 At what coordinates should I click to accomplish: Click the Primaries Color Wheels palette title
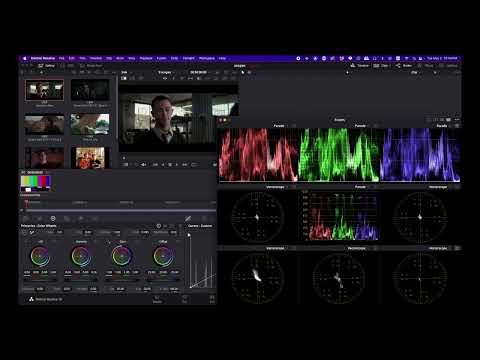pos(39,226)
